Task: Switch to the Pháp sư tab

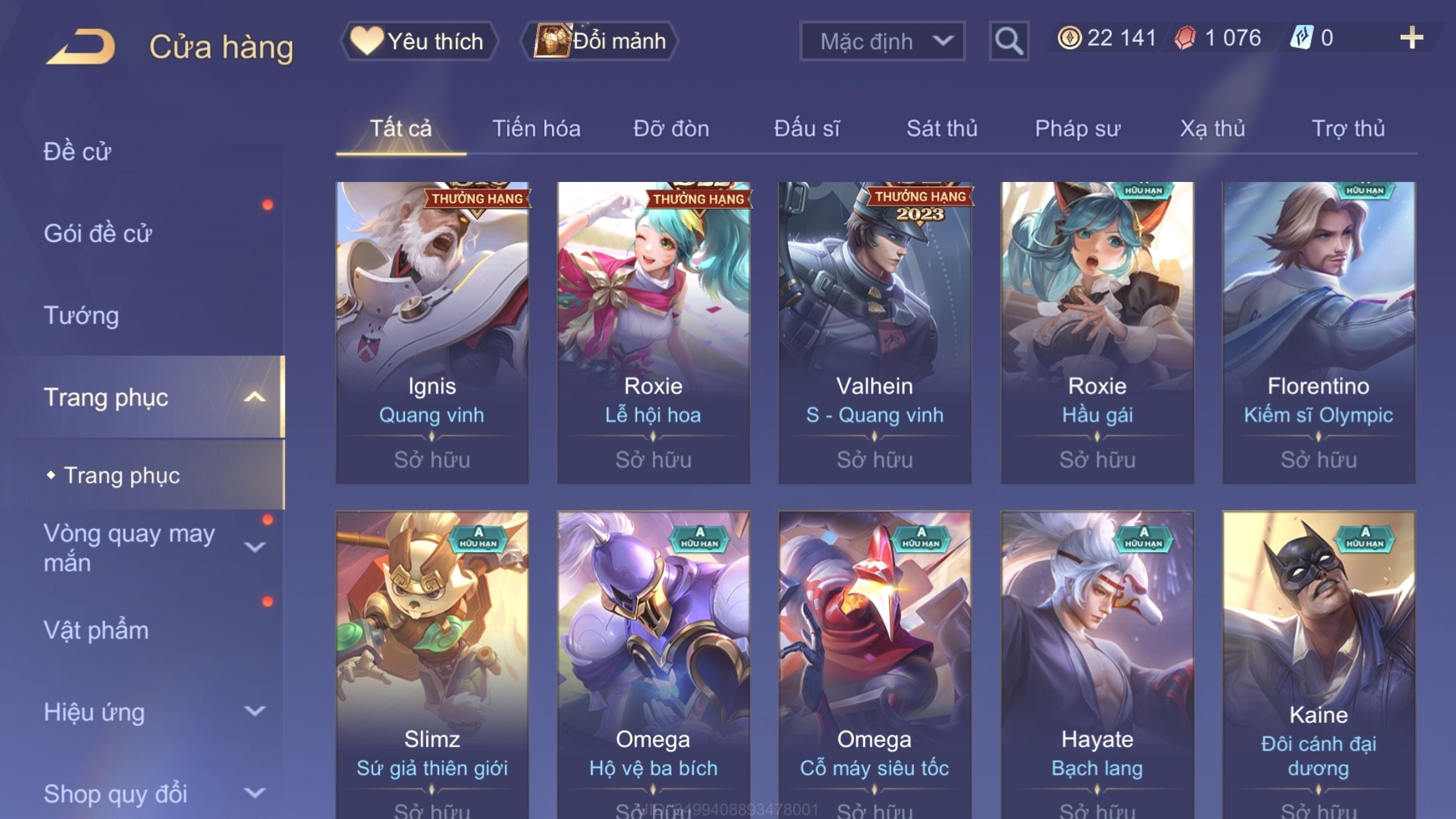Action: 1077,128
